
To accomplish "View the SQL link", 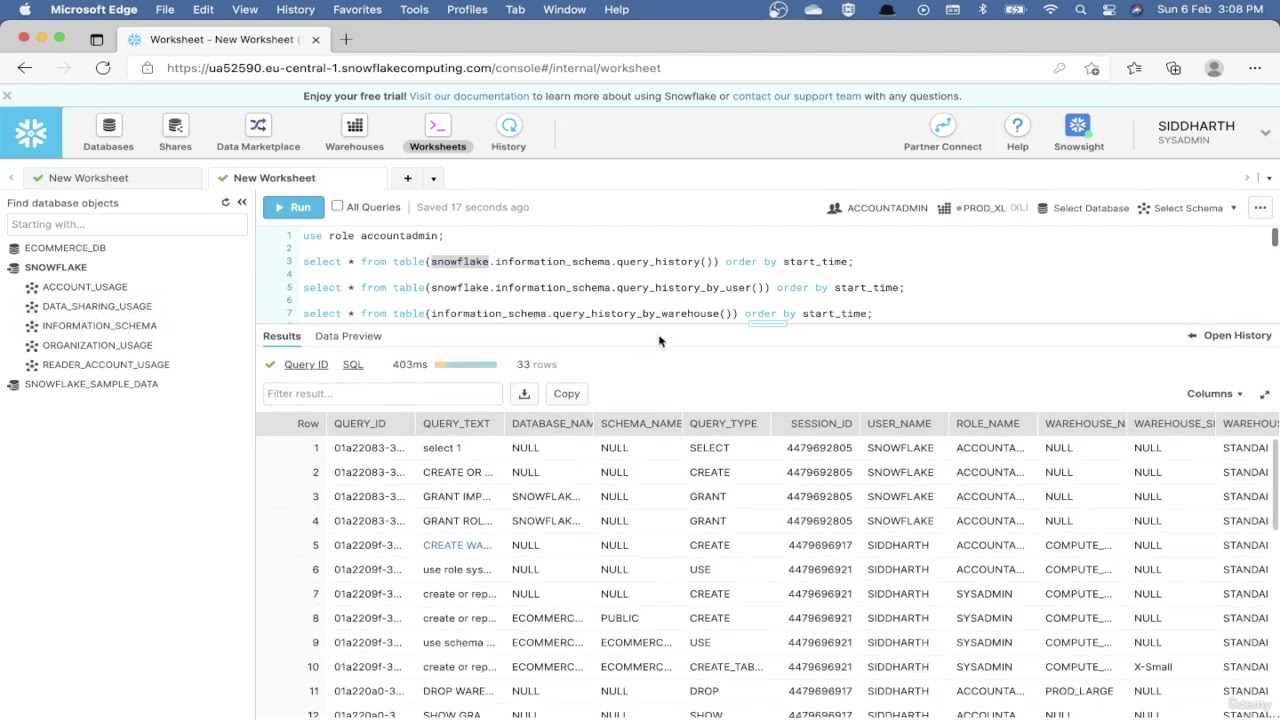I will tap(353, 365).
